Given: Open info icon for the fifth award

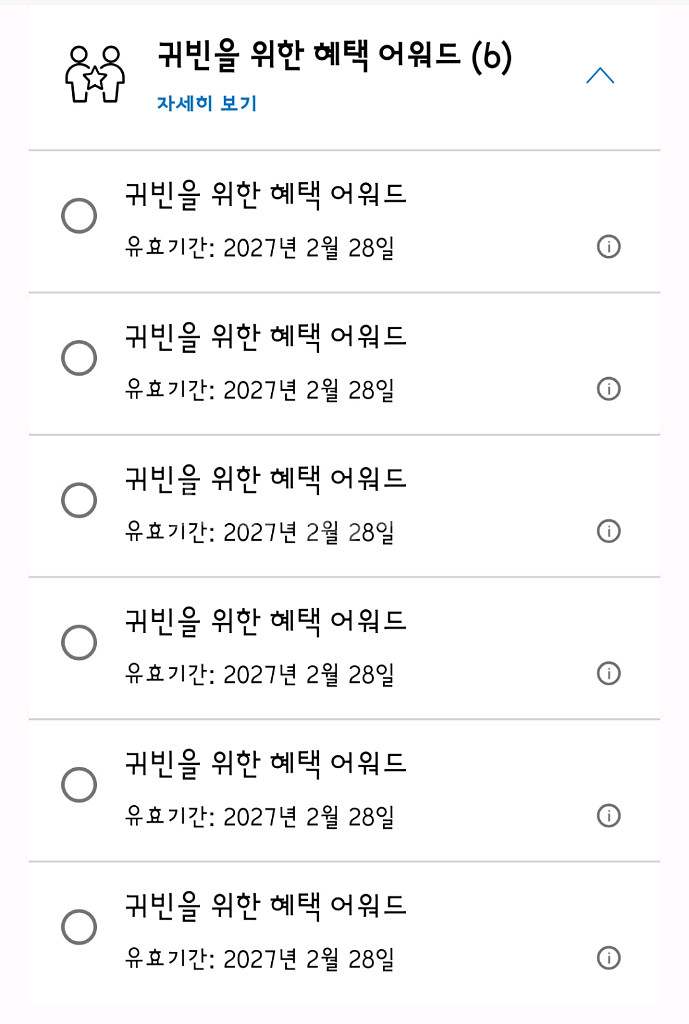Looking at the screenshot, I should coord(608,816).
